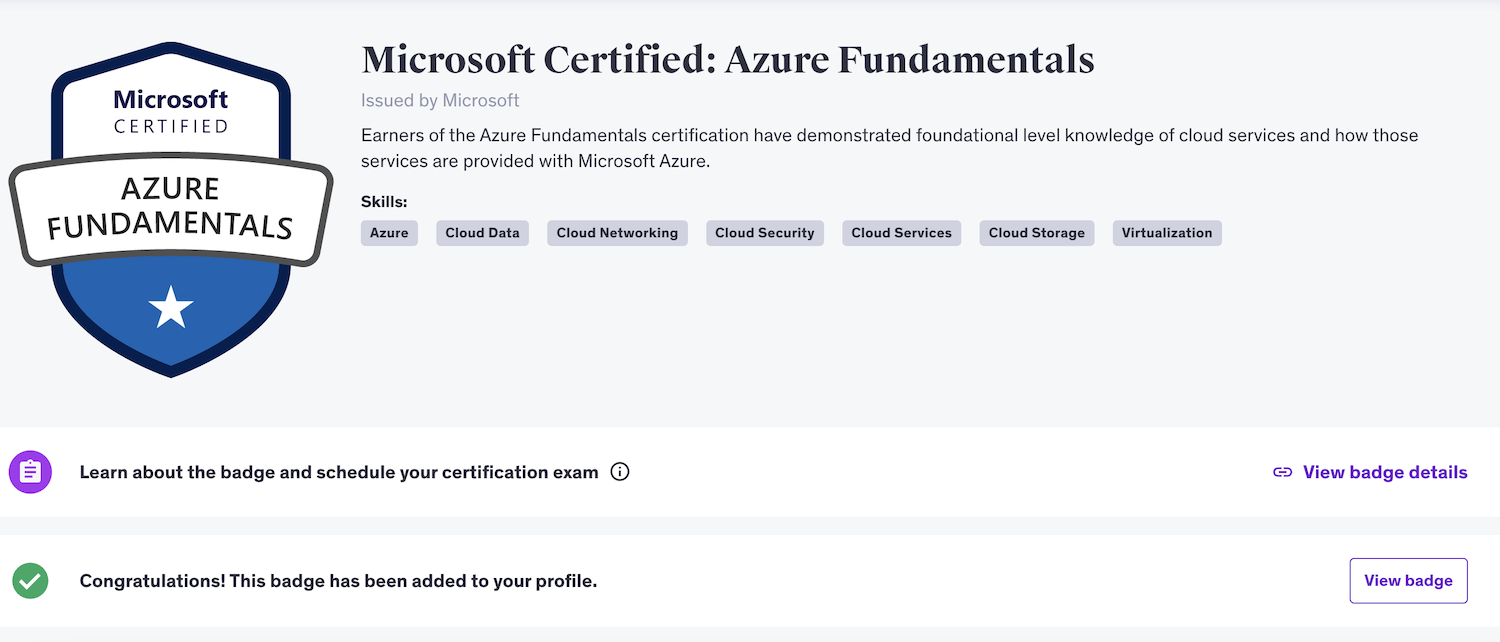Image resolution: width=1500 pixels, height=642 pixels.
Task: Select the Cloud Networking skill tag
Action: (617, 233)
